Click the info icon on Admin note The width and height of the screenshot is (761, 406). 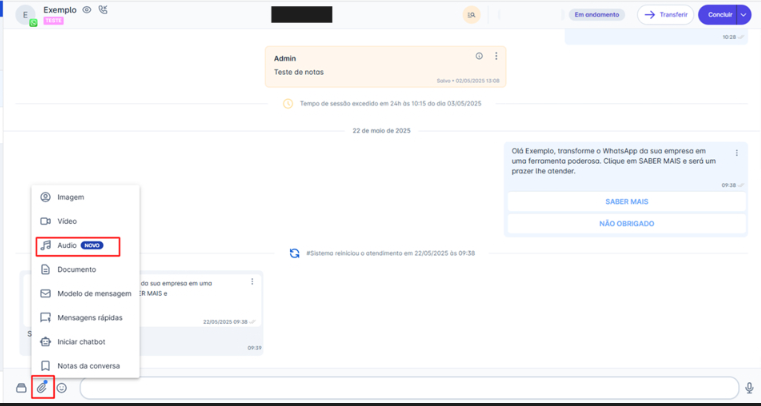point(479,56)
